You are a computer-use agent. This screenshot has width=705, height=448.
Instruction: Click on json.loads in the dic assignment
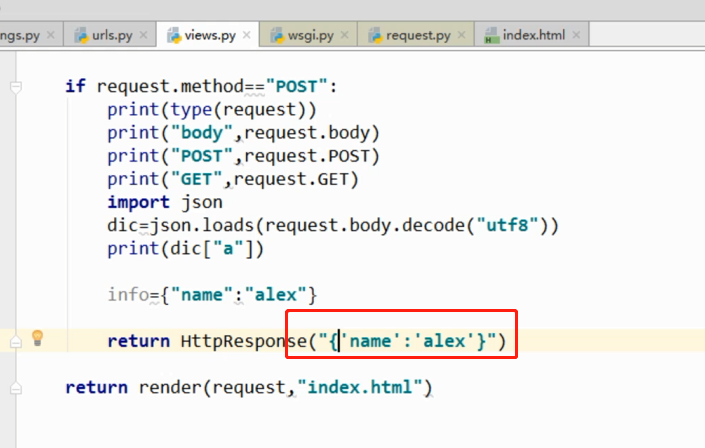point(202,225)
